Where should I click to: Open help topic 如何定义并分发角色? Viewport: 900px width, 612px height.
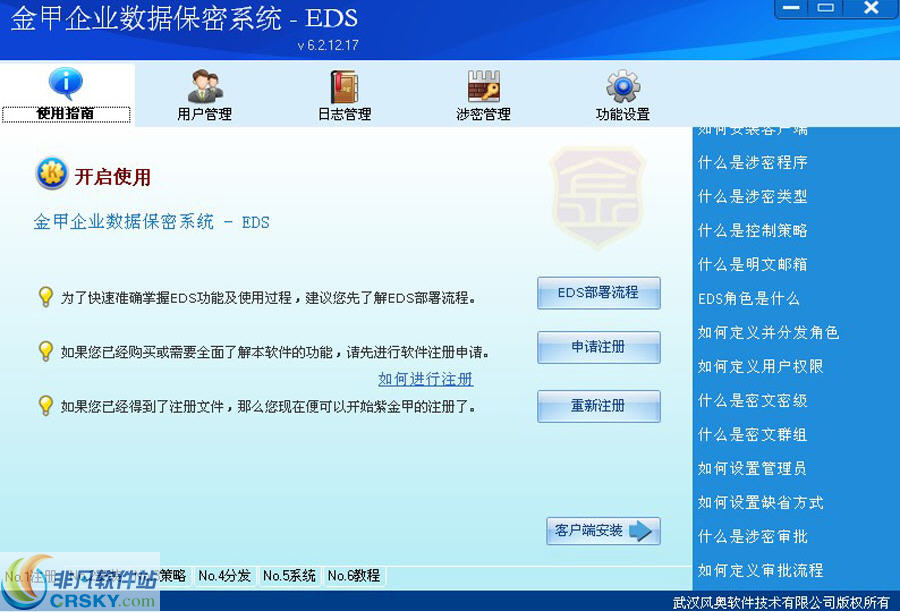(769, 332)
